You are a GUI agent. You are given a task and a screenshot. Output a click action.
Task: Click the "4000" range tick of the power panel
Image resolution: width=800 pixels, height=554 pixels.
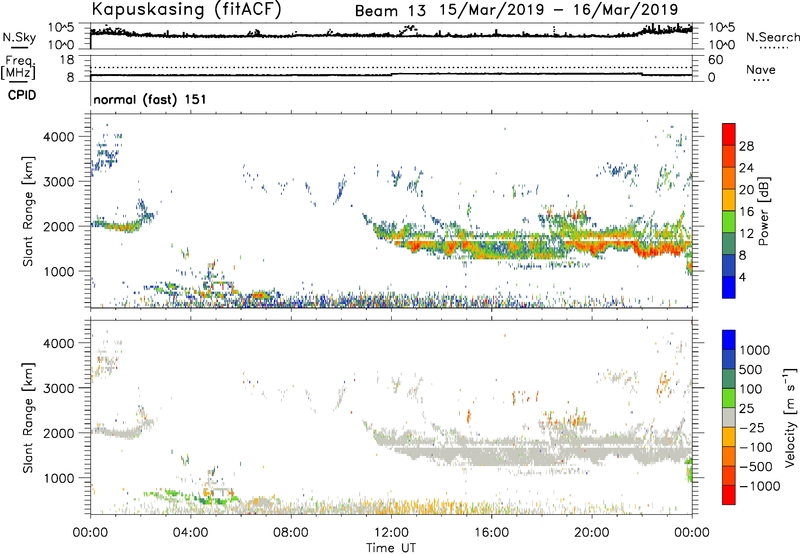pos(59,137)
